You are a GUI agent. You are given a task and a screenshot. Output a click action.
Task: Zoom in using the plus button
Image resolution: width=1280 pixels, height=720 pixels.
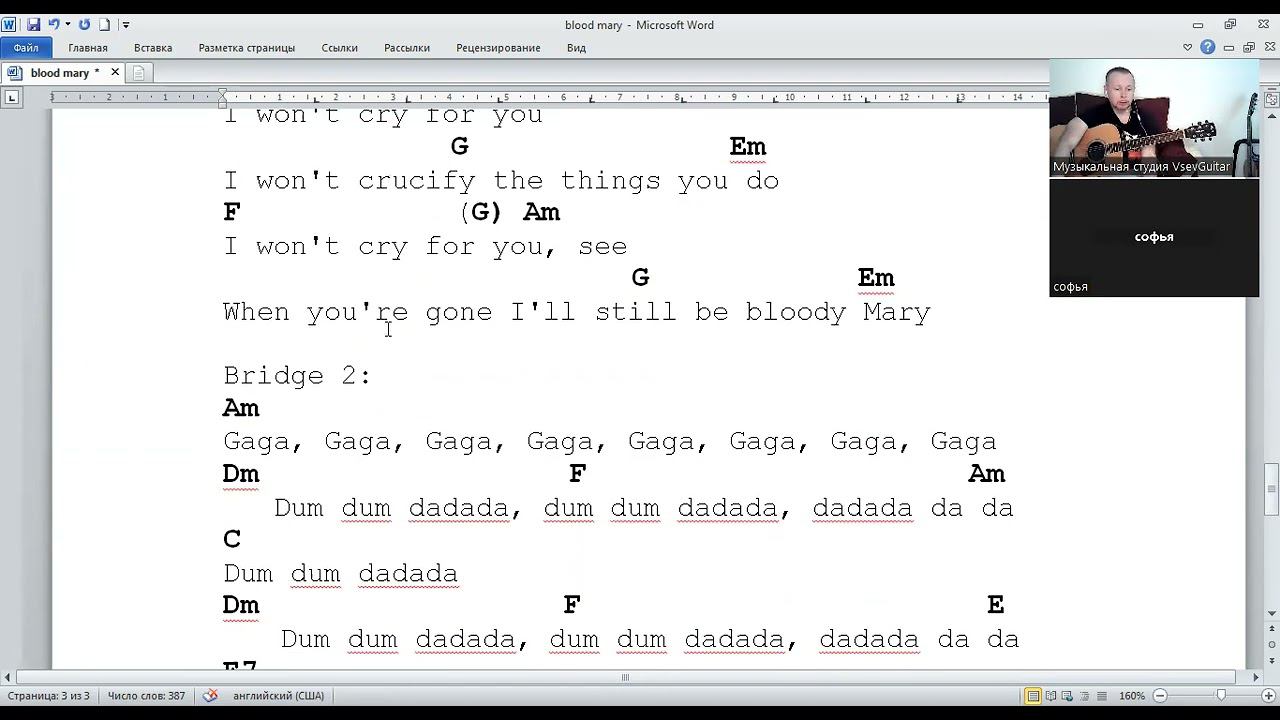1269,695
